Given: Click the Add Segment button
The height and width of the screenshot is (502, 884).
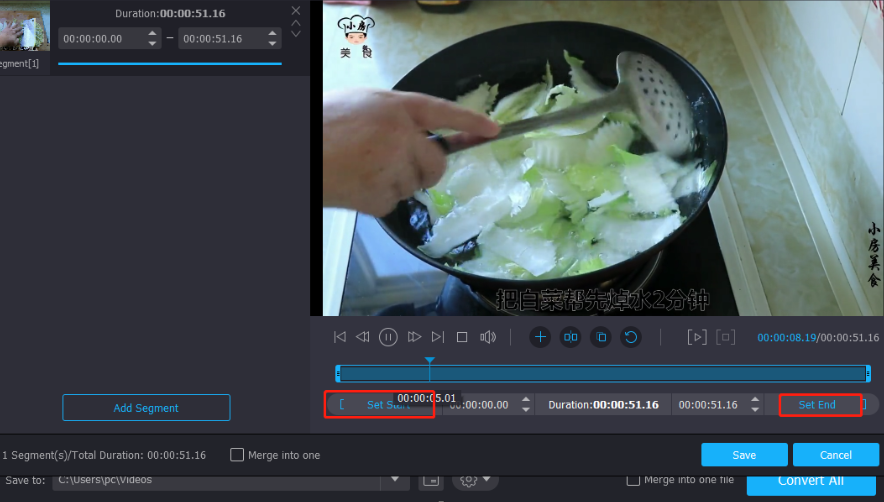Looking at the screenshot, I should pyautogui.click(x=146, y=408).
